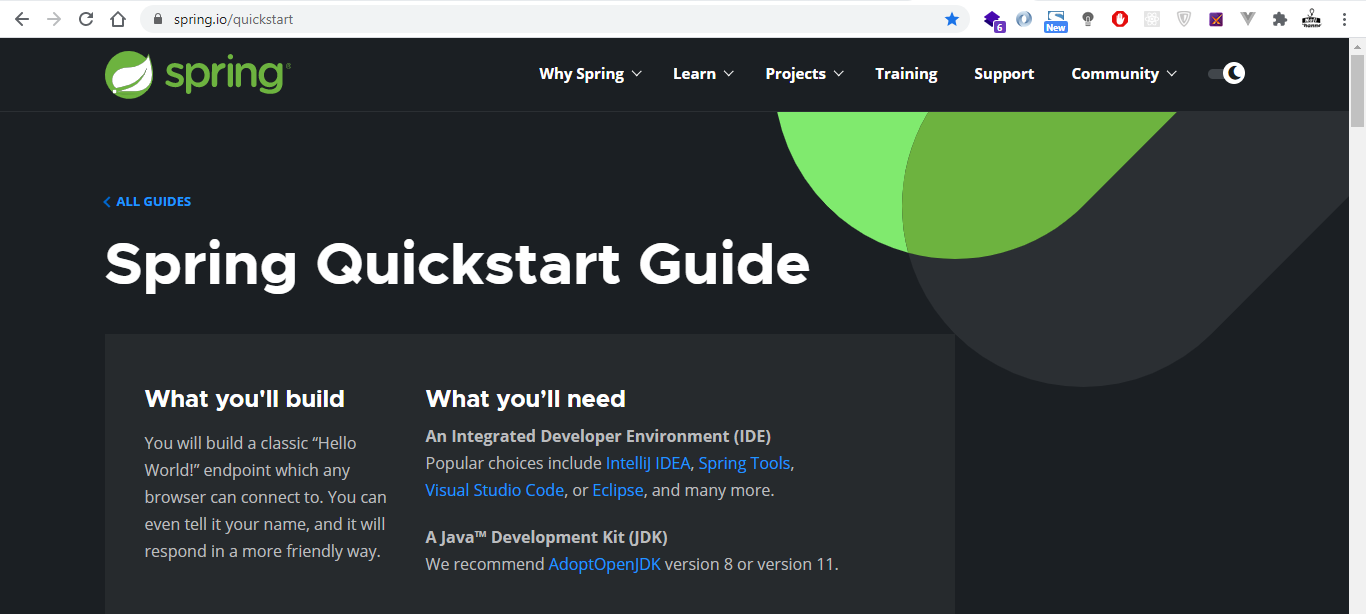Image resolution: width=1366 pixels, height=614 pixels.
Task: Open the AdoptOpenJDK link
Action: pyautogui.click(x=604, y=564)
